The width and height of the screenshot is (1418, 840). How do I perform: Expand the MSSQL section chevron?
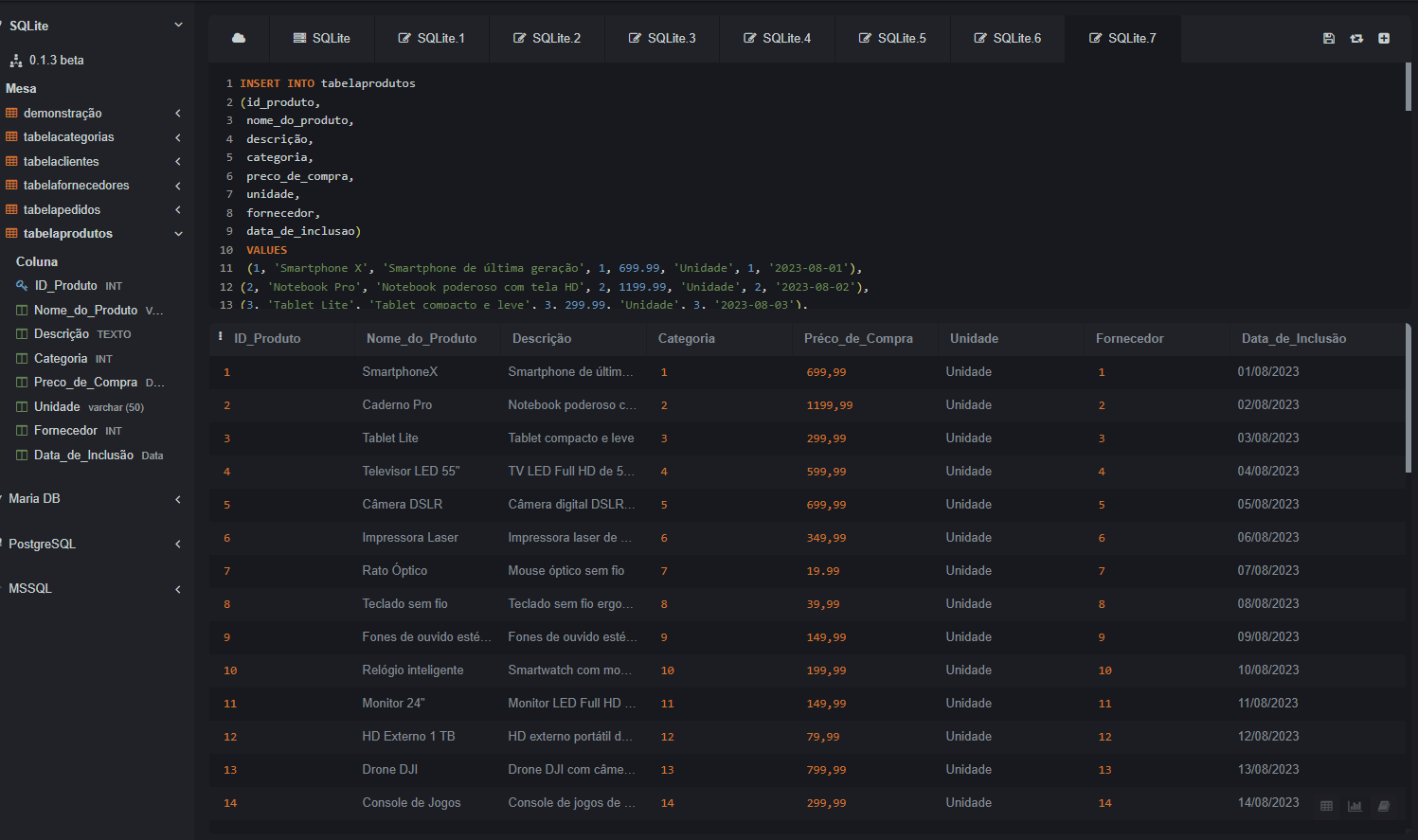(178, 589)
